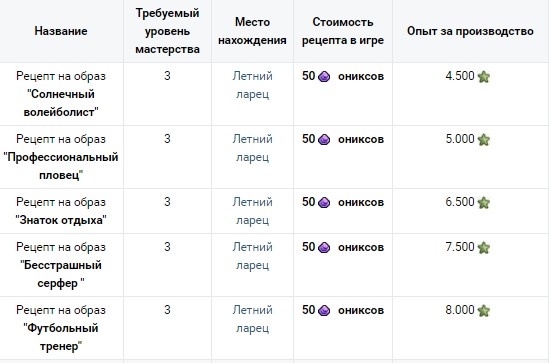Follow Летний ларец link in Бесстрашный серфер row

tap(252, 256)
